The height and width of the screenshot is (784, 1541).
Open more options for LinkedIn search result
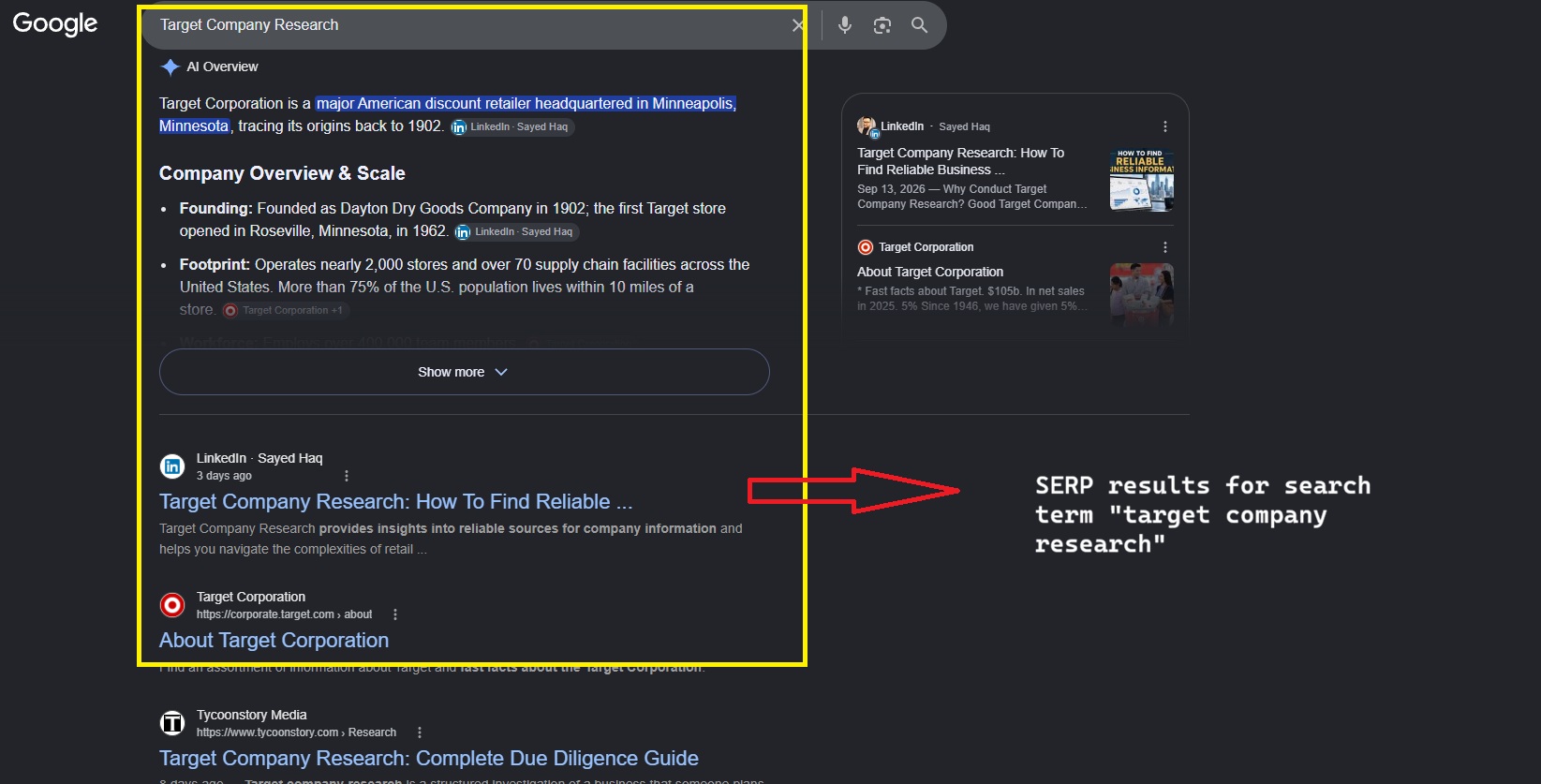(x=347, y=476)
